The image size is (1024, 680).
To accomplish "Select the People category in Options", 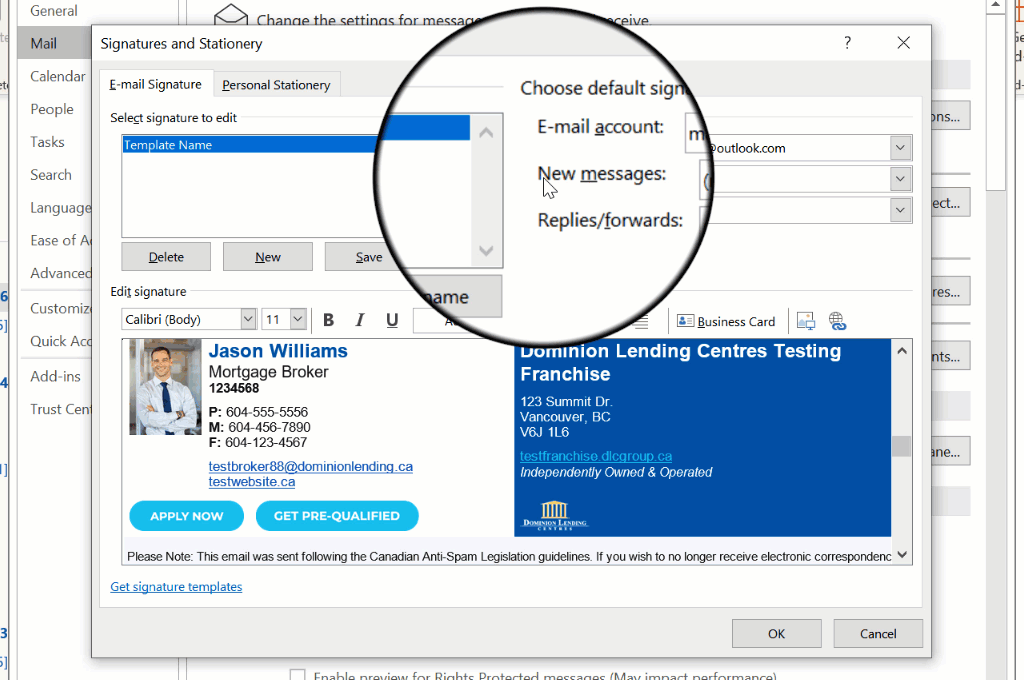I will (52, 109).
